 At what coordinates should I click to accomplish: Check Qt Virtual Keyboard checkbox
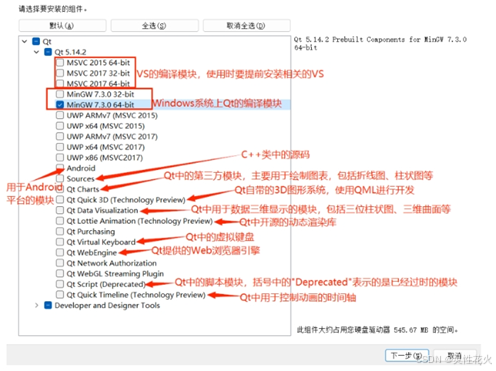[x=60, y=242]
